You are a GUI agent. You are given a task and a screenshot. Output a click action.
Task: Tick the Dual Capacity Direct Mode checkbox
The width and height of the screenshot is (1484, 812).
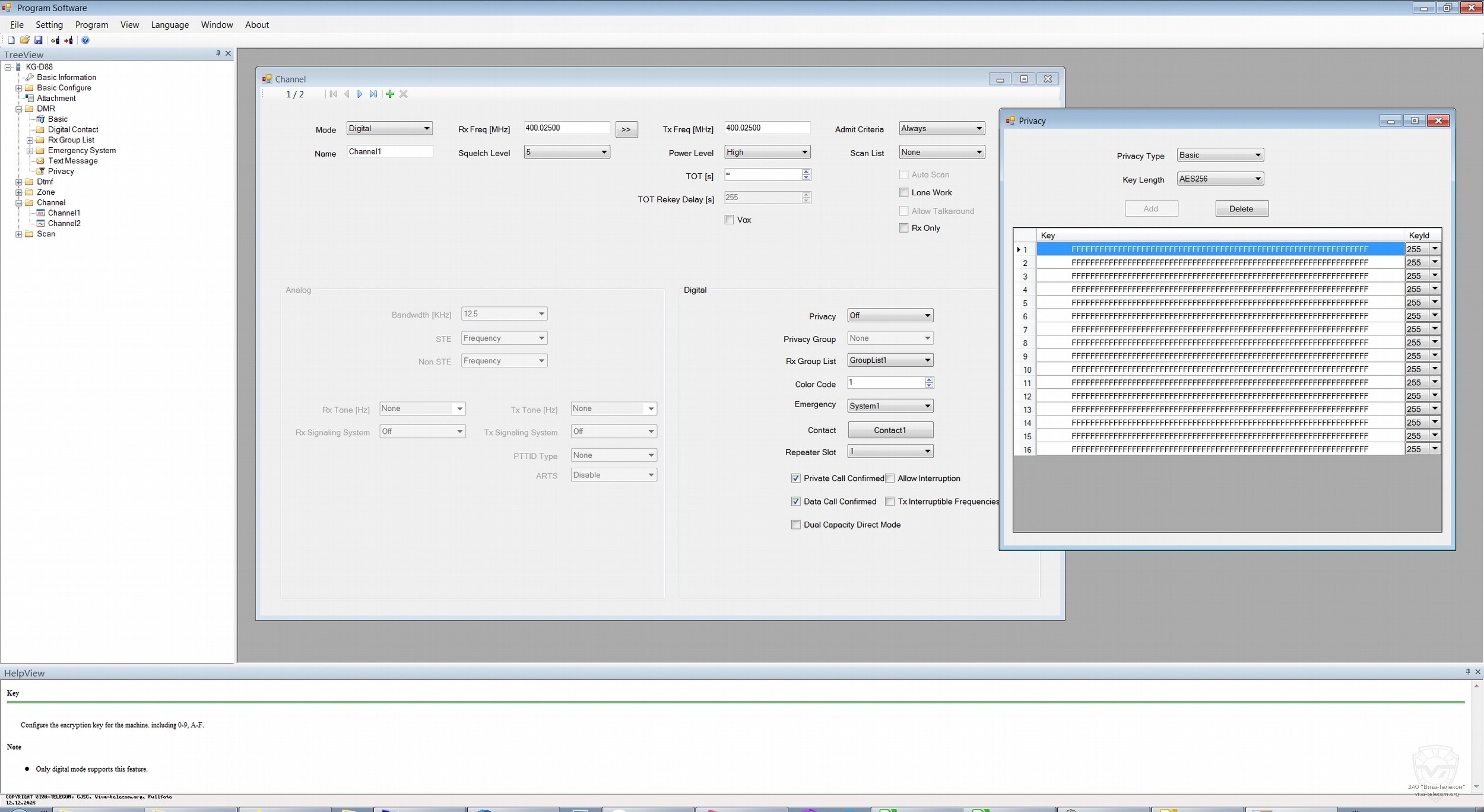point(796,525)
